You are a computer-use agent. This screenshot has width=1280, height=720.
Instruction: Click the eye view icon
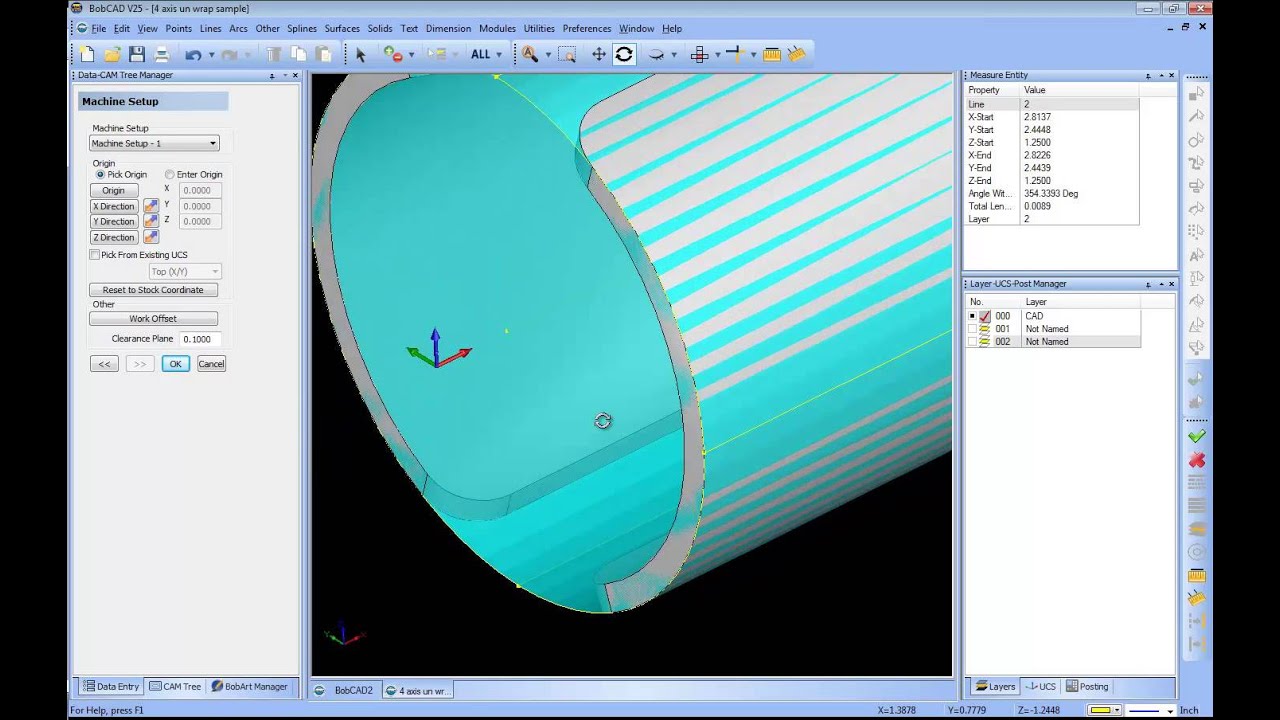656,54
